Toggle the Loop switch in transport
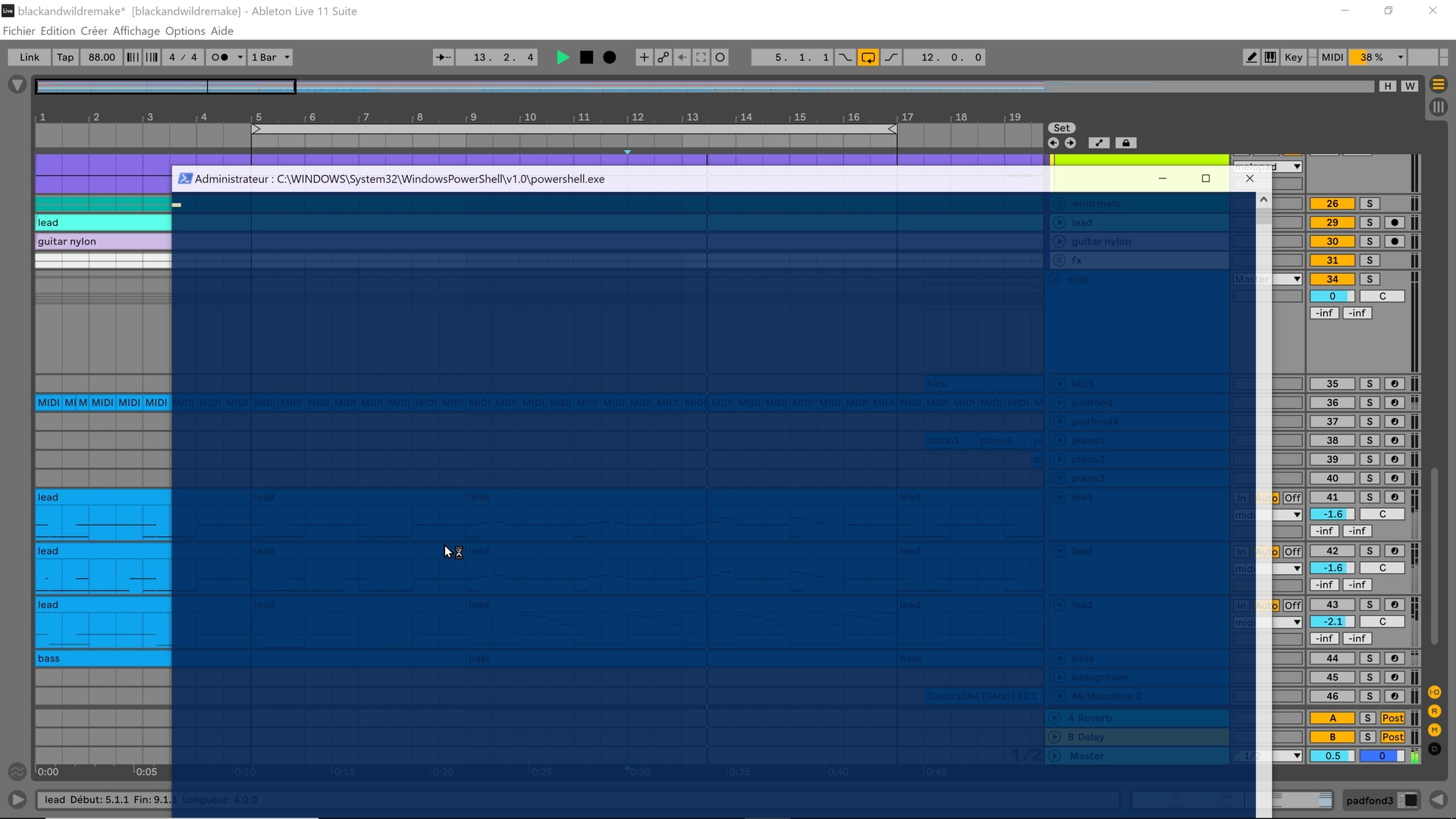The width and height of the screenshot is (1456, 819). [868, 58]
